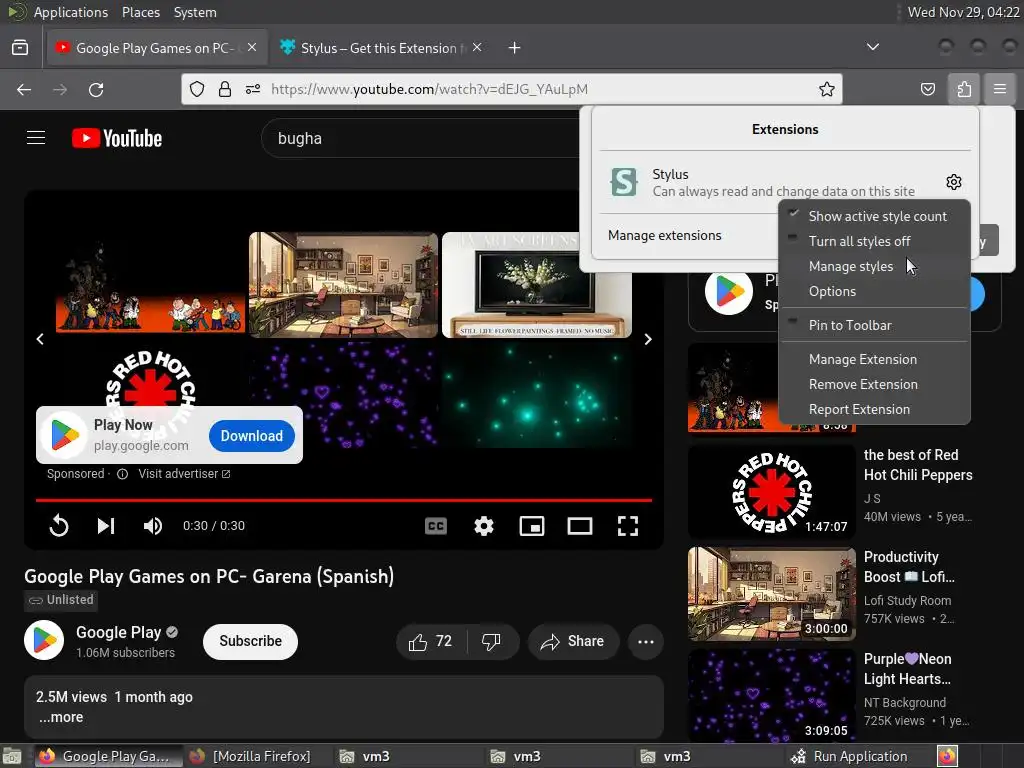The height and width of the screenshot is (768, 1024).
Task: Click the Download ad button
Action: point(251,436)
